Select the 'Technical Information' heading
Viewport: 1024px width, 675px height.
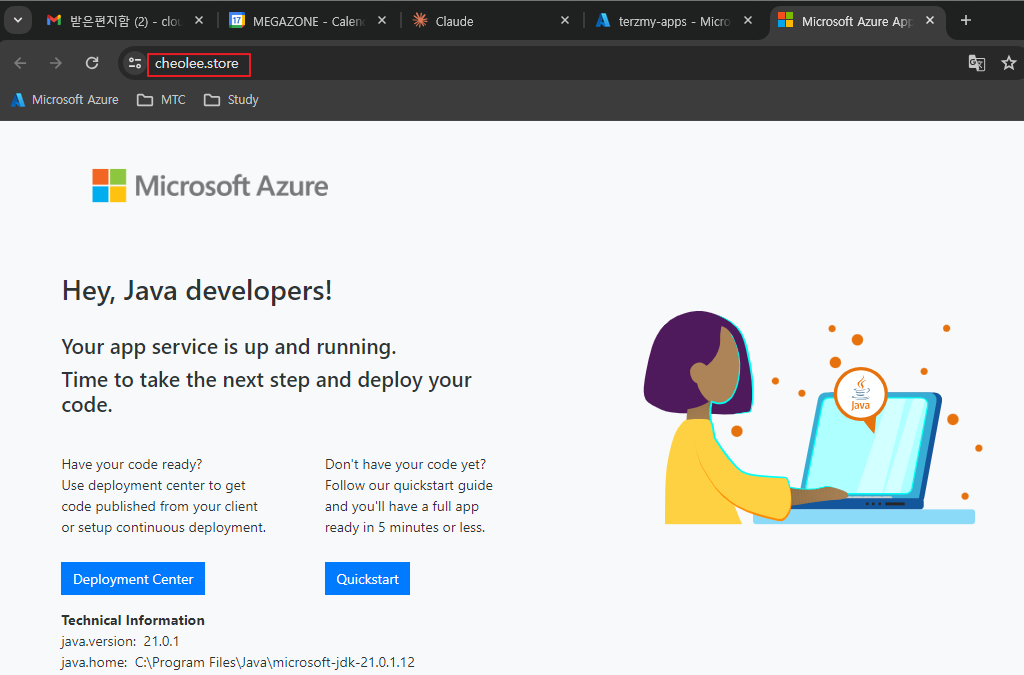(133, 620)
